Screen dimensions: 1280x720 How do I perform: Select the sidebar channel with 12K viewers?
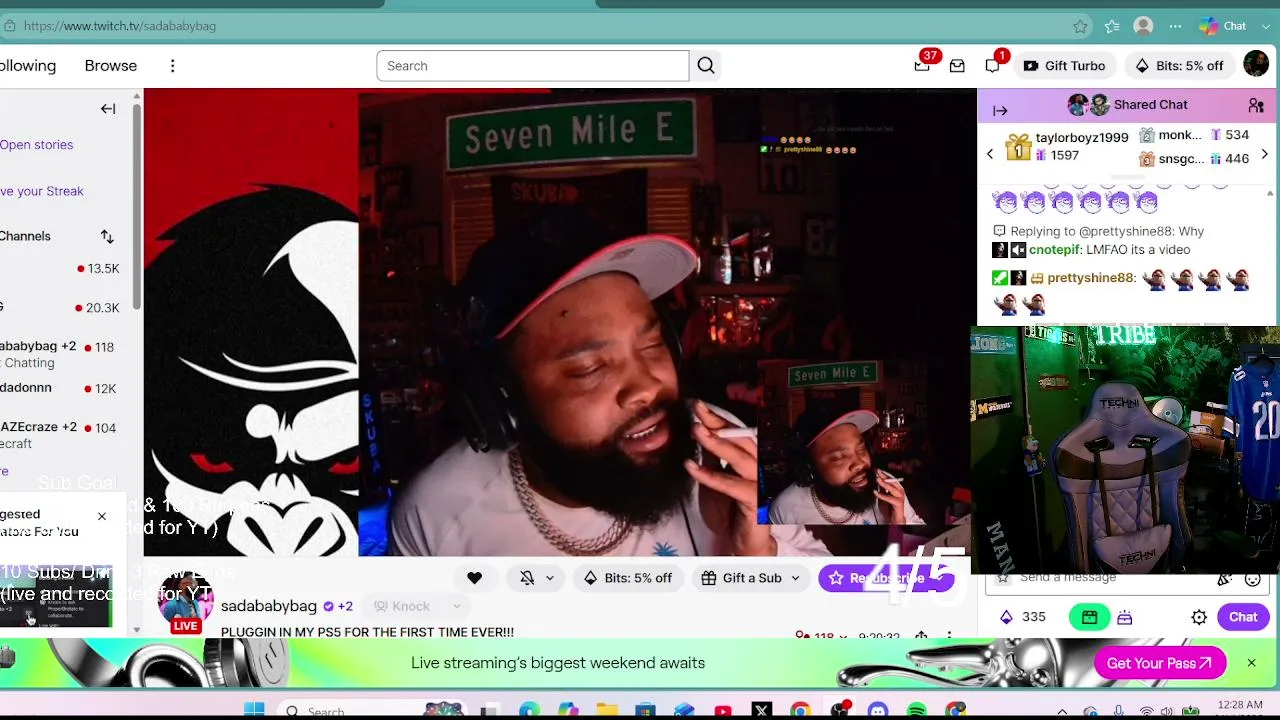[x=68, y=388]
